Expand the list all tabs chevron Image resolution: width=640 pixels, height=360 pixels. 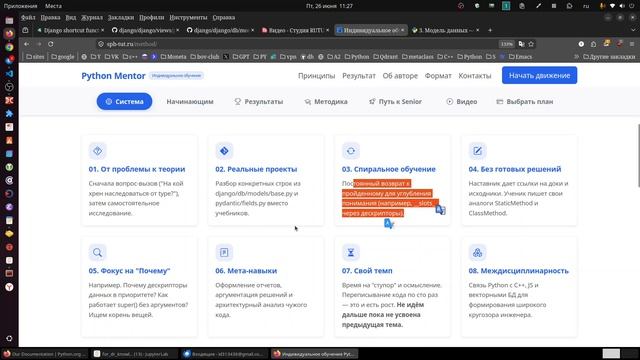pos(633,30)
